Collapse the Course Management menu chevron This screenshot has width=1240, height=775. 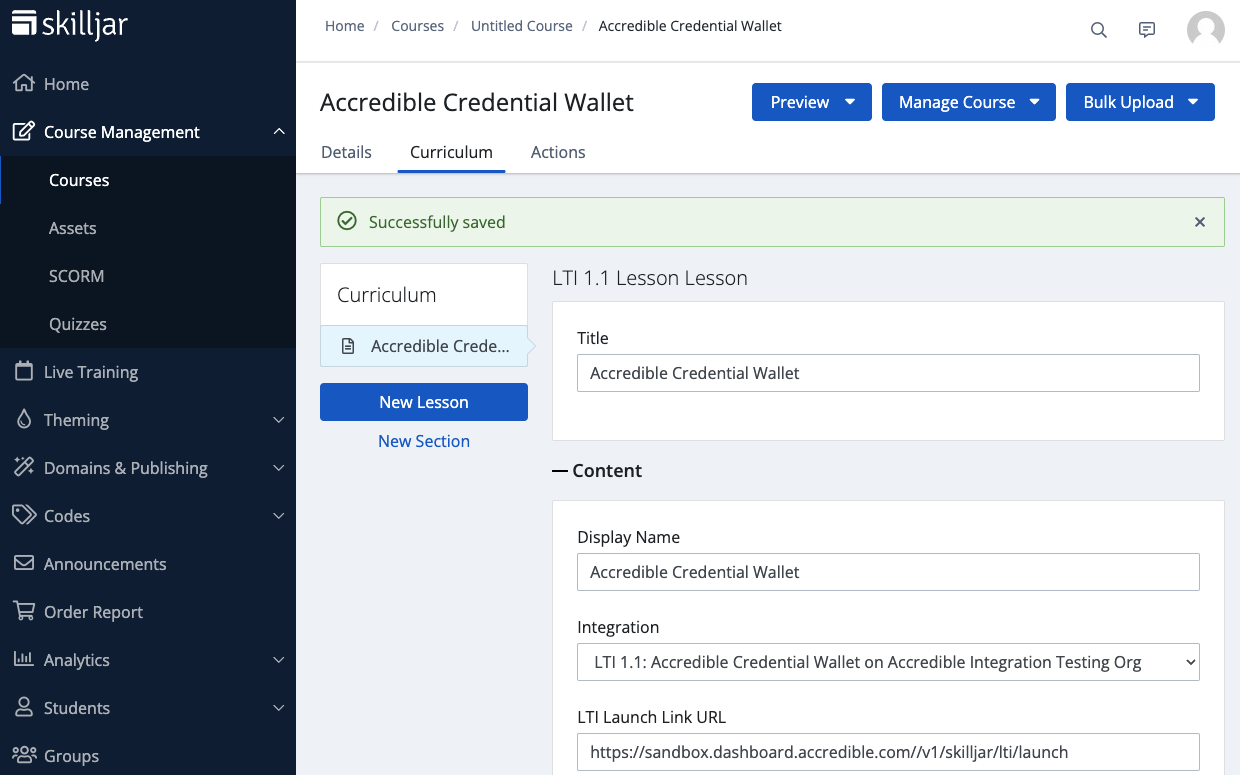(279, 132)
